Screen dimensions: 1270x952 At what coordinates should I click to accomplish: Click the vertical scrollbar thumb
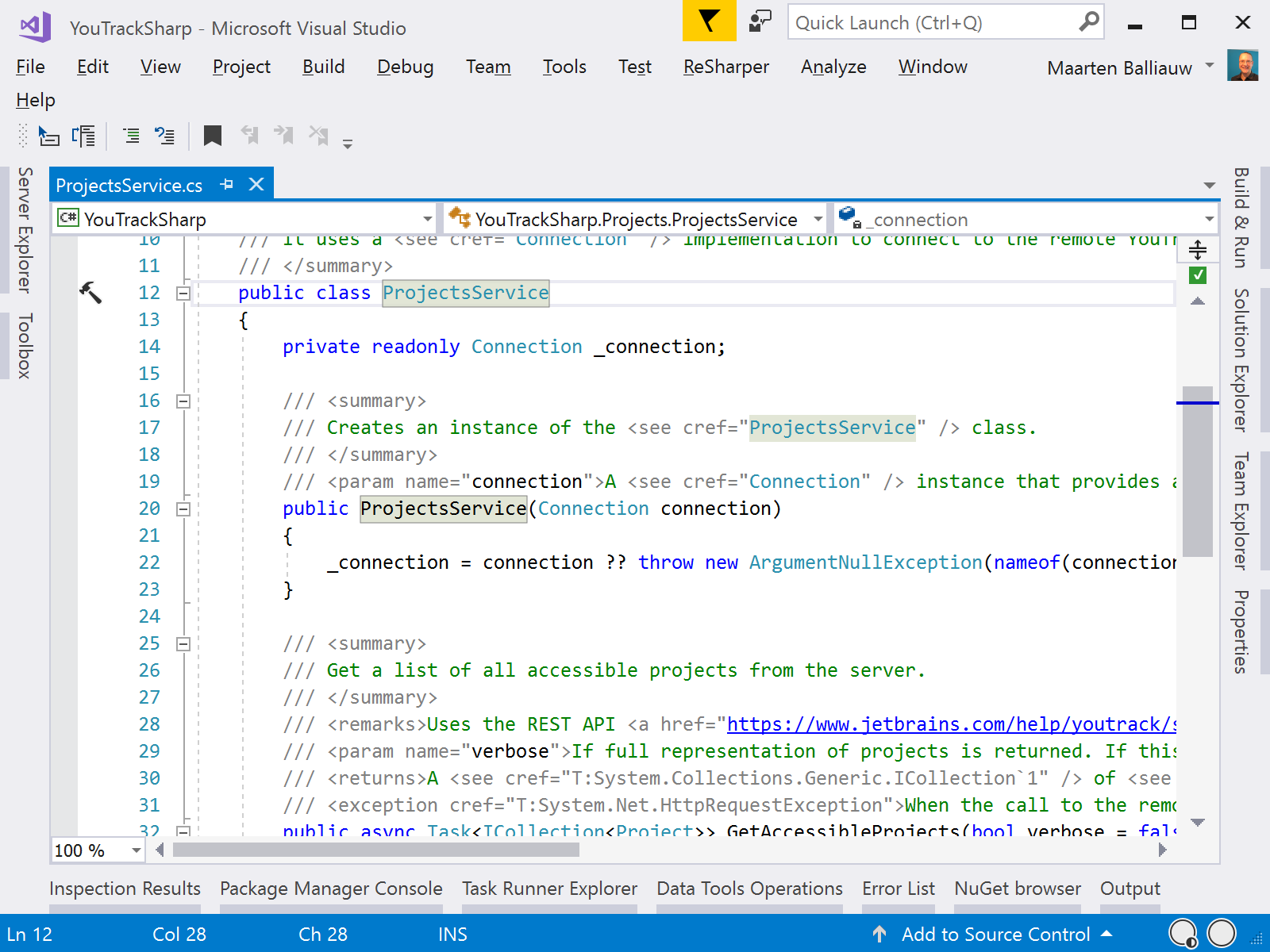[x=1198, y=472]
